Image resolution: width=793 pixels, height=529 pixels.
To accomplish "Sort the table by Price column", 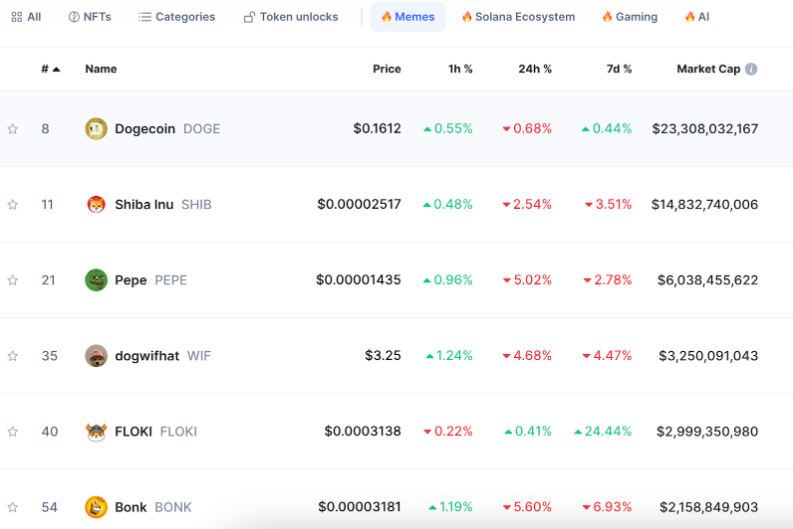I will (386, 69).
